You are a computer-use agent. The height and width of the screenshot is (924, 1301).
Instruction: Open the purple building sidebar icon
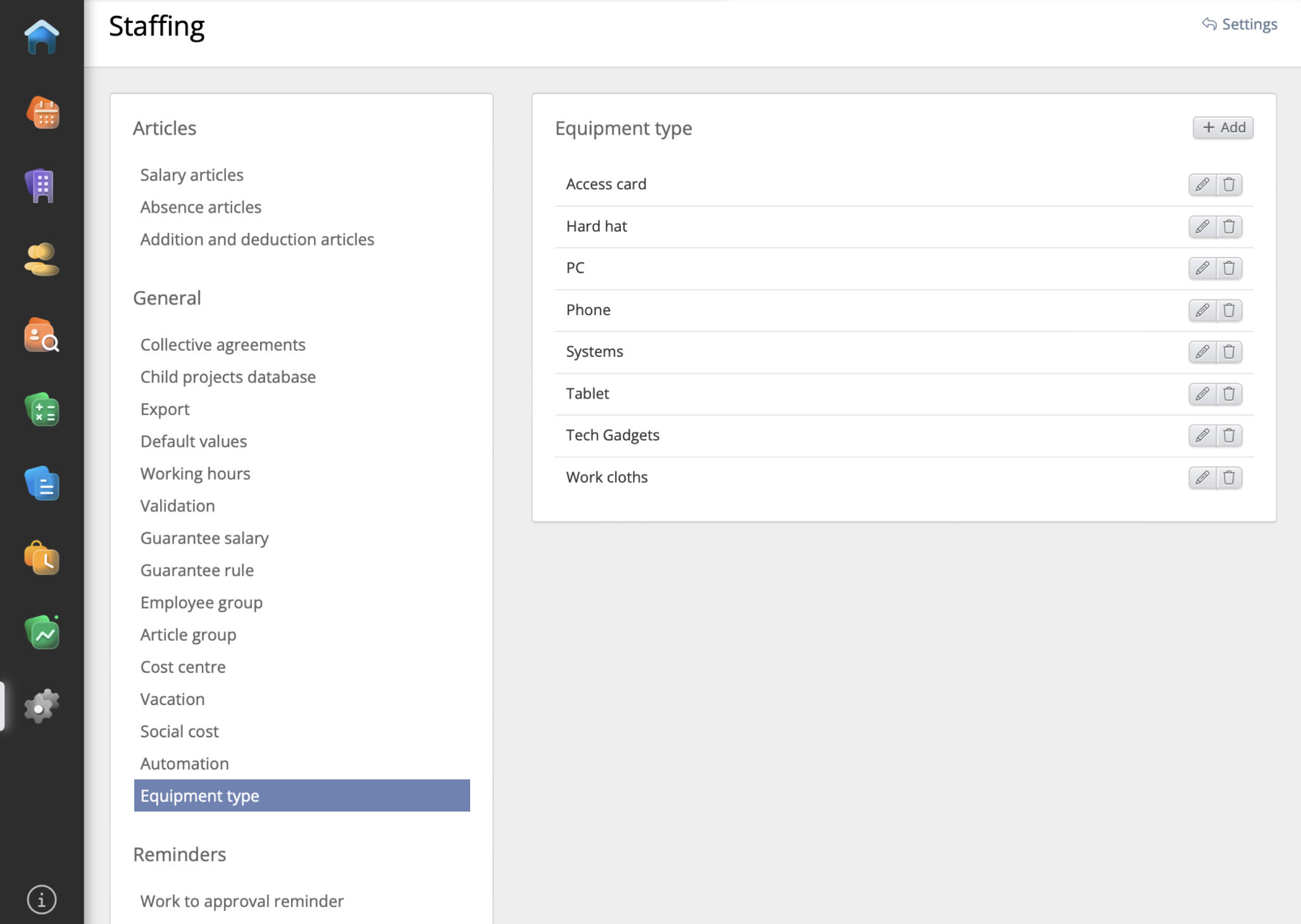[x=42, y=186]
